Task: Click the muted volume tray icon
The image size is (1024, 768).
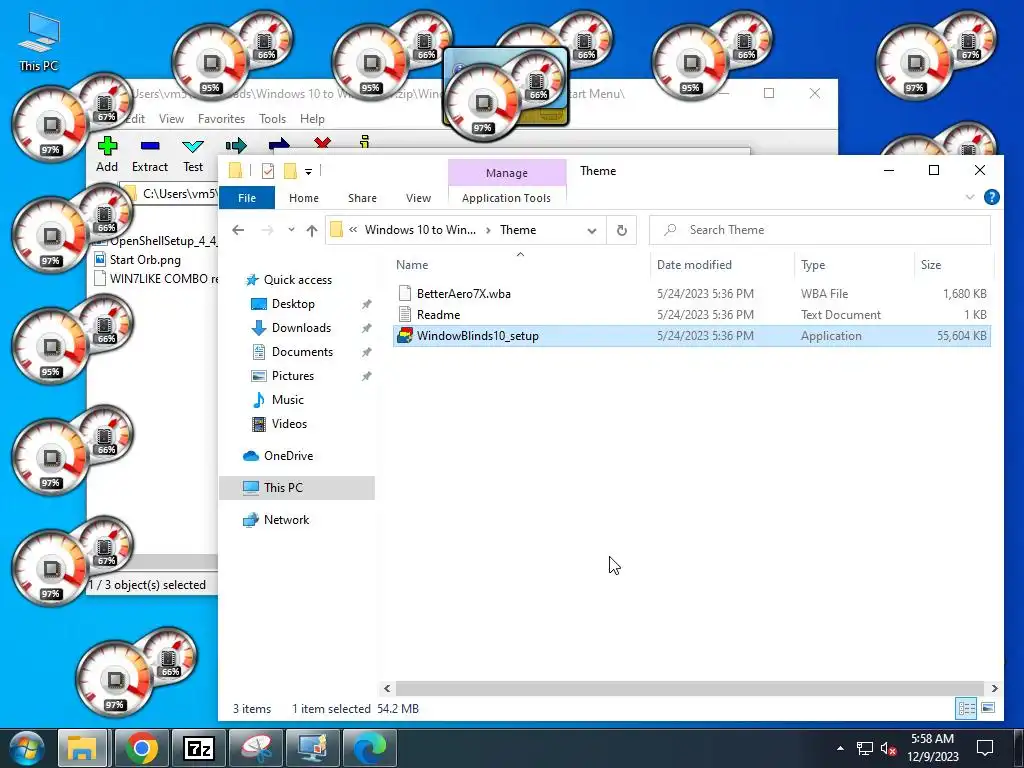Action: pyautogui.click(x=888, y=748)
